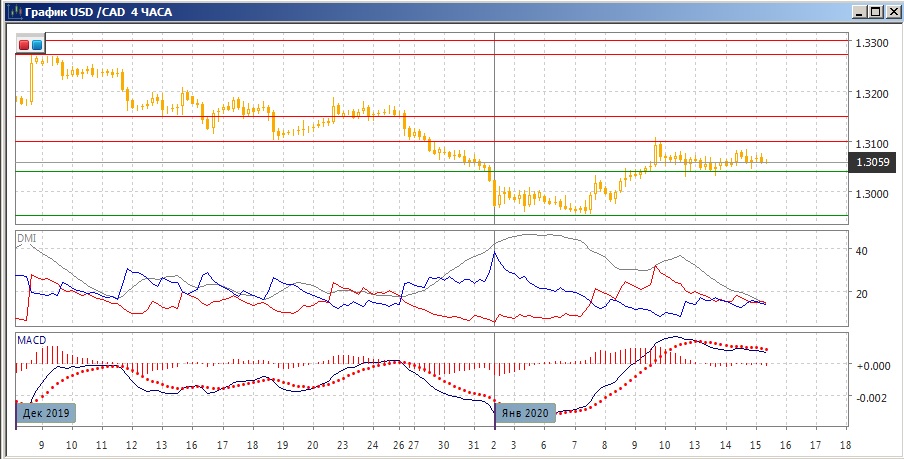
Task: Click the blue square chart button
Action: [37, 45]
